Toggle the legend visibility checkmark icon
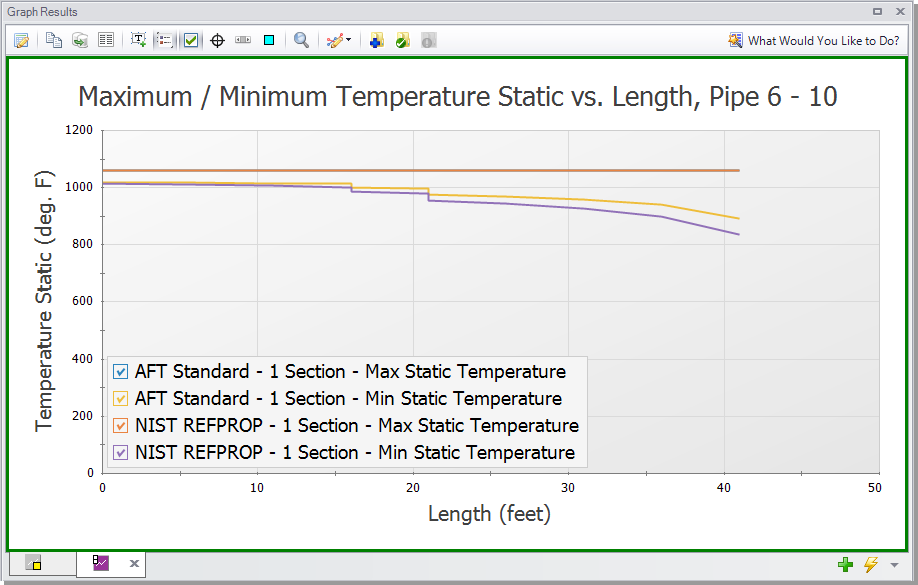Screen dimensions: 918x585 pos(191,40)
